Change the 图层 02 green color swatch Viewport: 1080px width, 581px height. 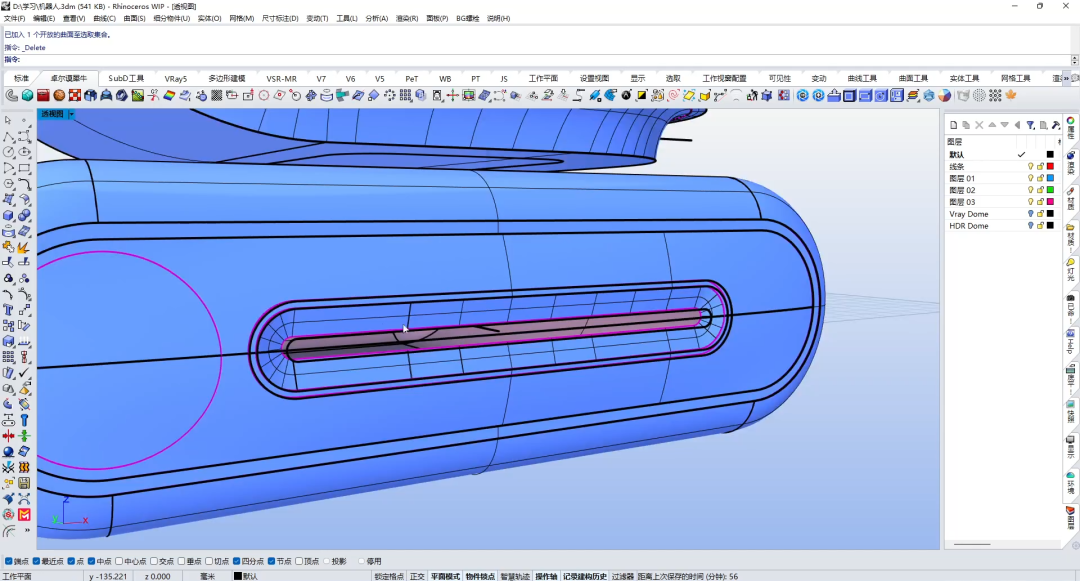coord(1050,190)
